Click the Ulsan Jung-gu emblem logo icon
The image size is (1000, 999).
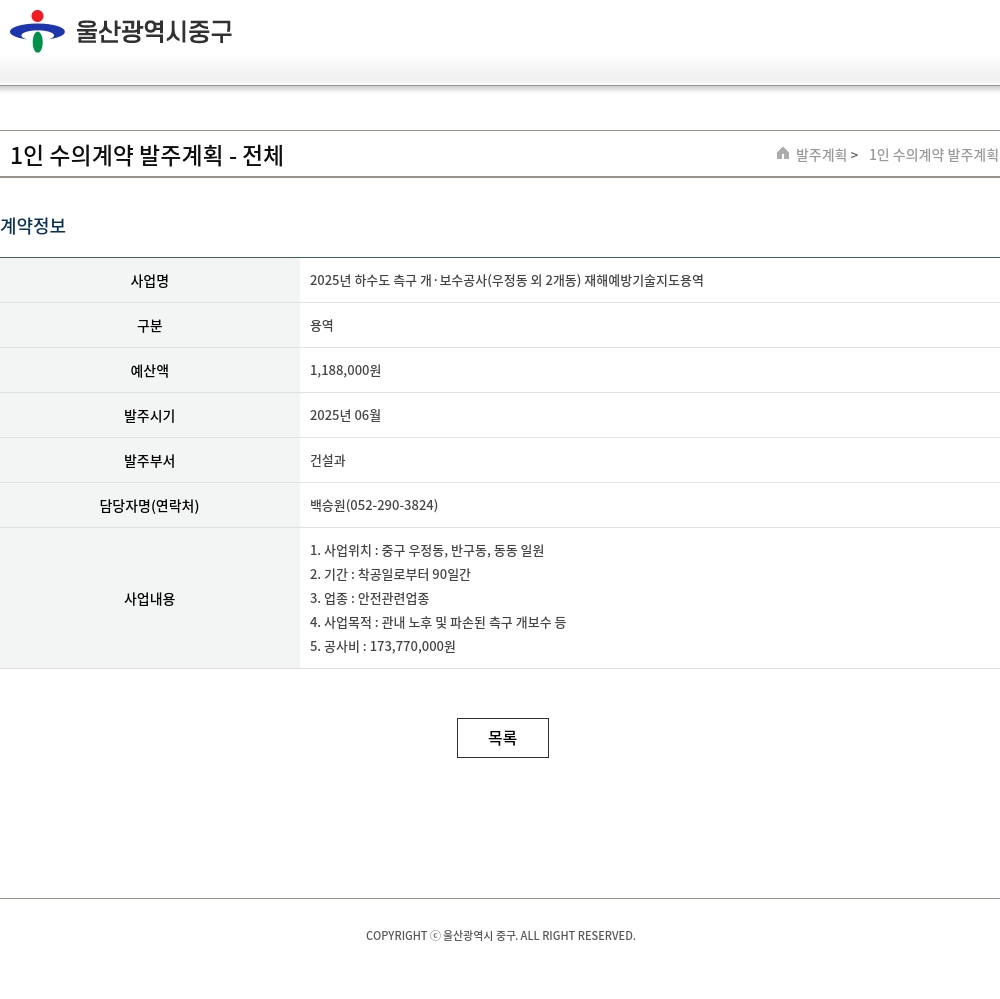37,31
